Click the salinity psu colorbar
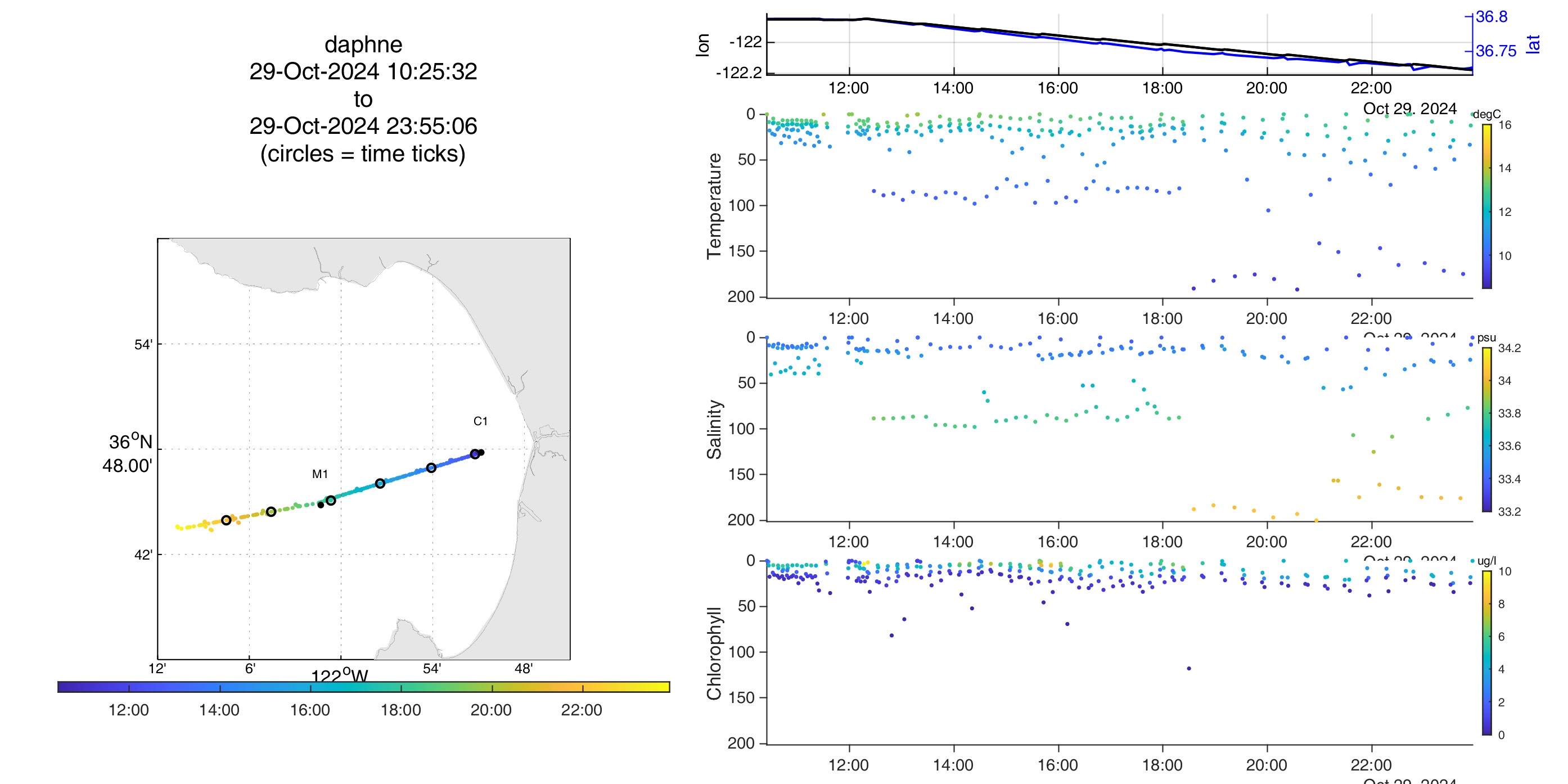Viewport: 1568px width, 784px height. coord(1486,429)
